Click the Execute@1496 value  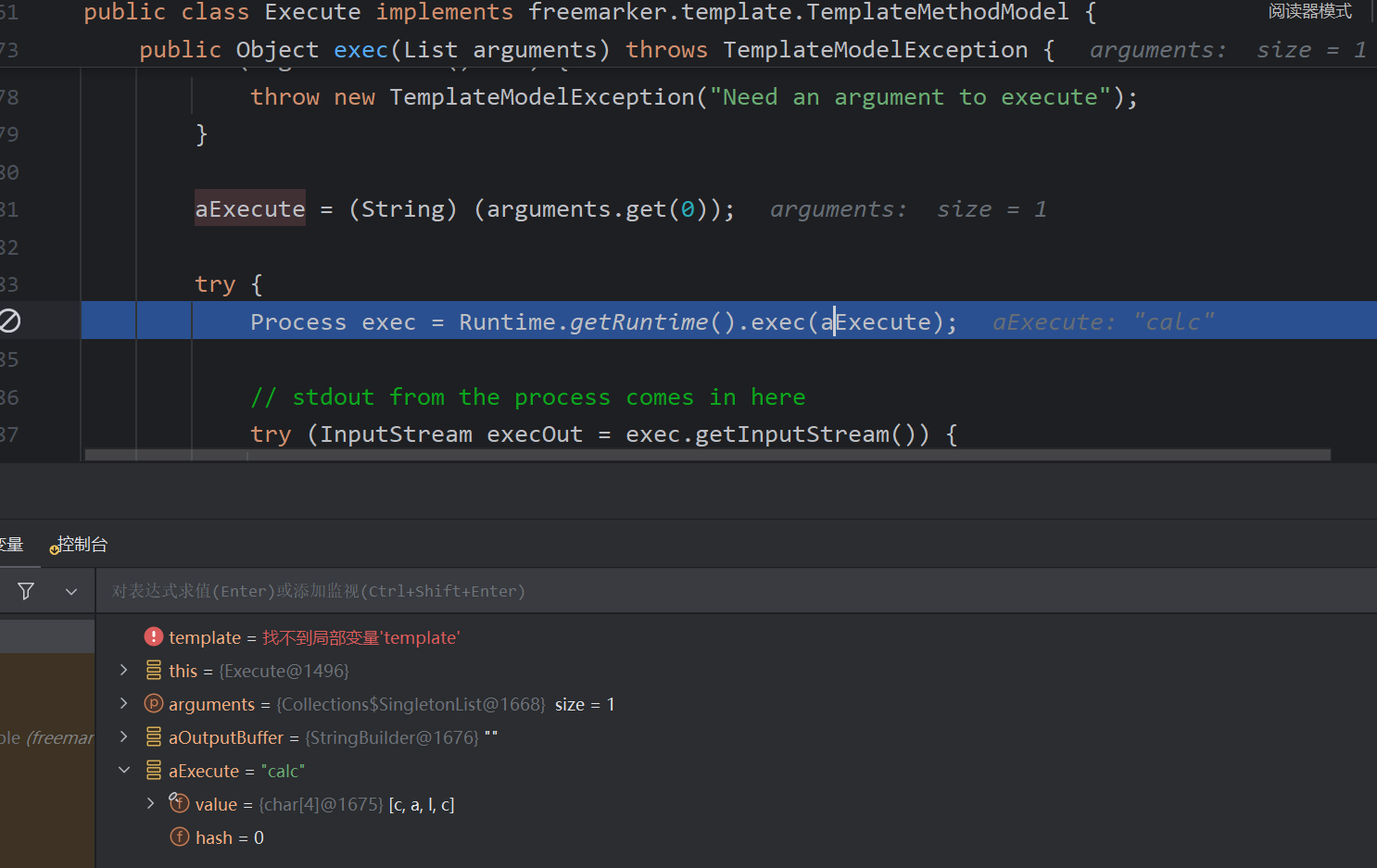point(284,671)
